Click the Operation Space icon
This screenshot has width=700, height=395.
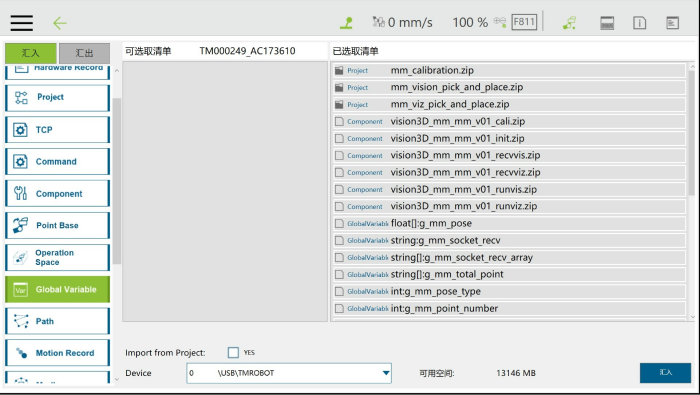tap(21, 258)
